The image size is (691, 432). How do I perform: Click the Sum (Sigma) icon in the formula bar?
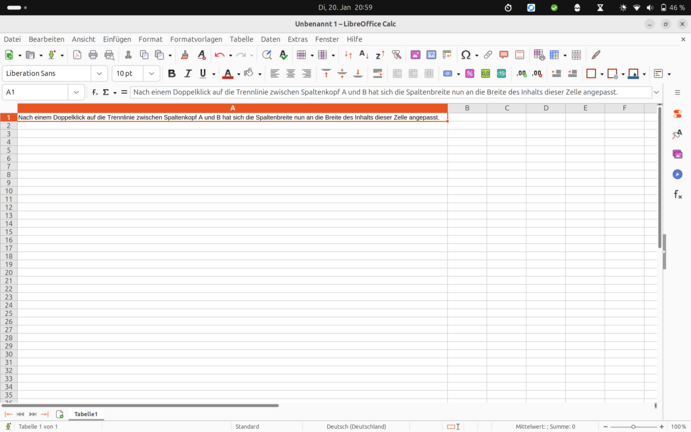[106, 92]
